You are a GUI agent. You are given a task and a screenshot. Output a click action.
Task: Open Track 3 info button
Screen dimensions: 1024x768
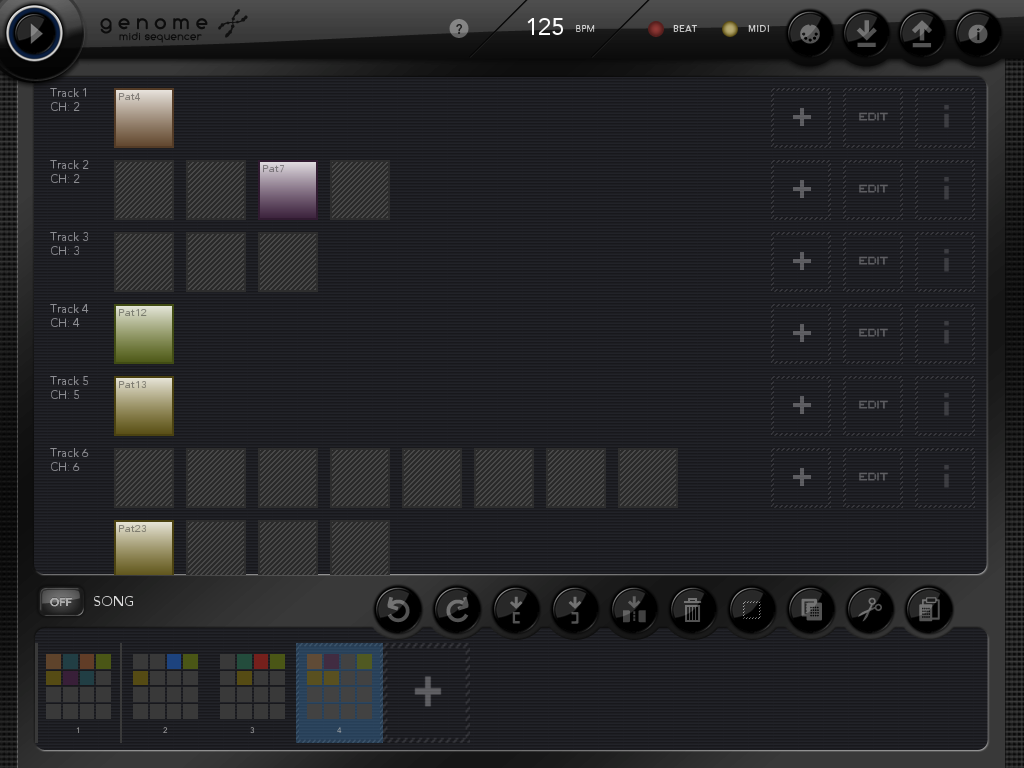point(946,261)
